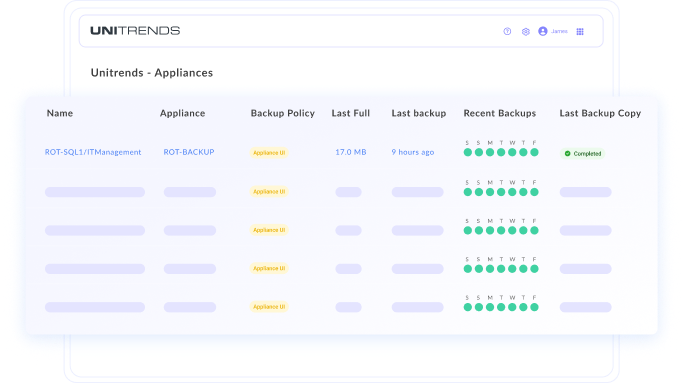The width and height of the screenshot is (684, 383).
Task: Click the 9 hours ago last backup
Action: coord(413,152)
